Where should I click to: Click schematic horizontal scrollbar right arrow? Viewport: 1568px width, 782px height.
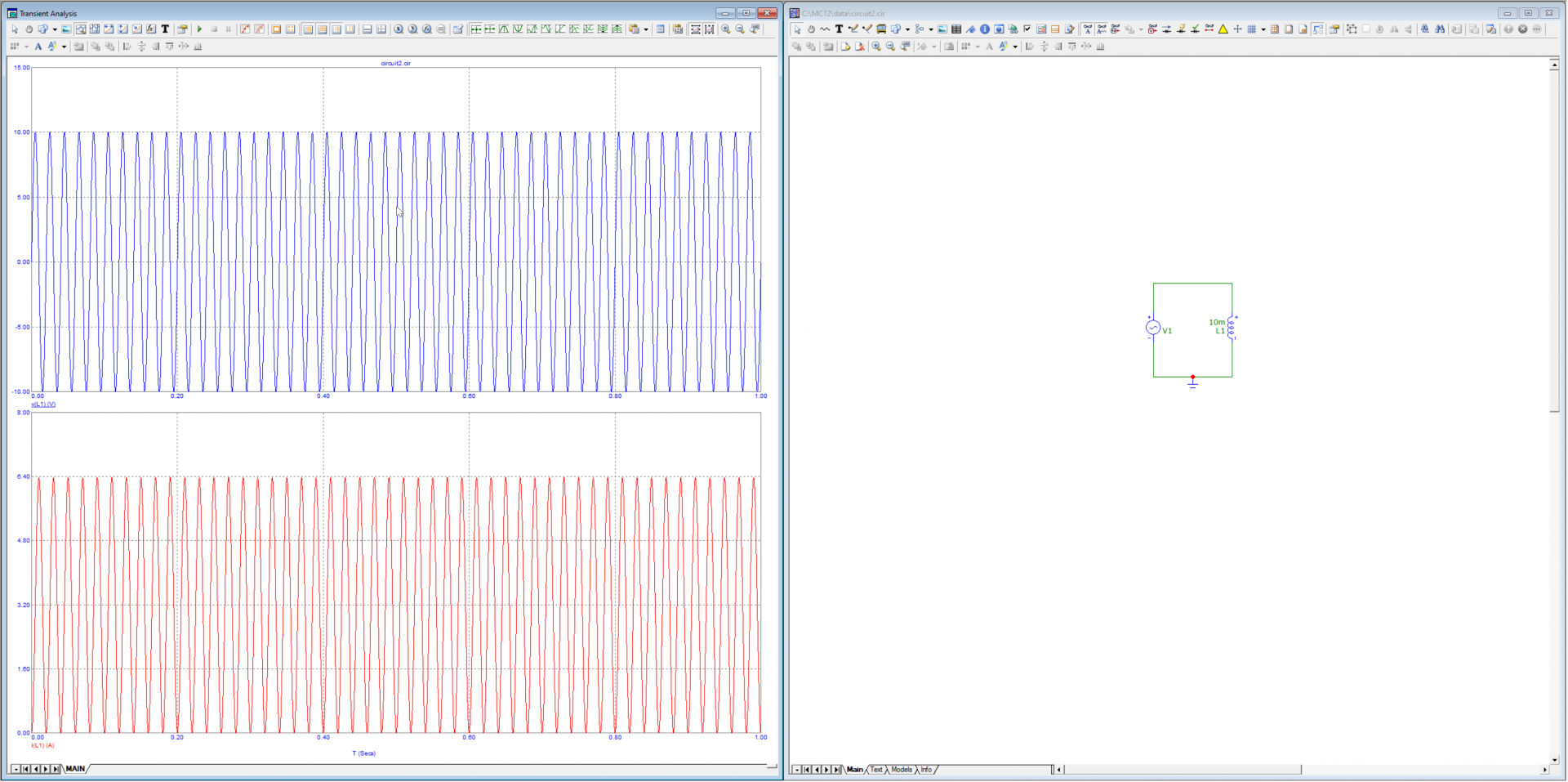1544,770
